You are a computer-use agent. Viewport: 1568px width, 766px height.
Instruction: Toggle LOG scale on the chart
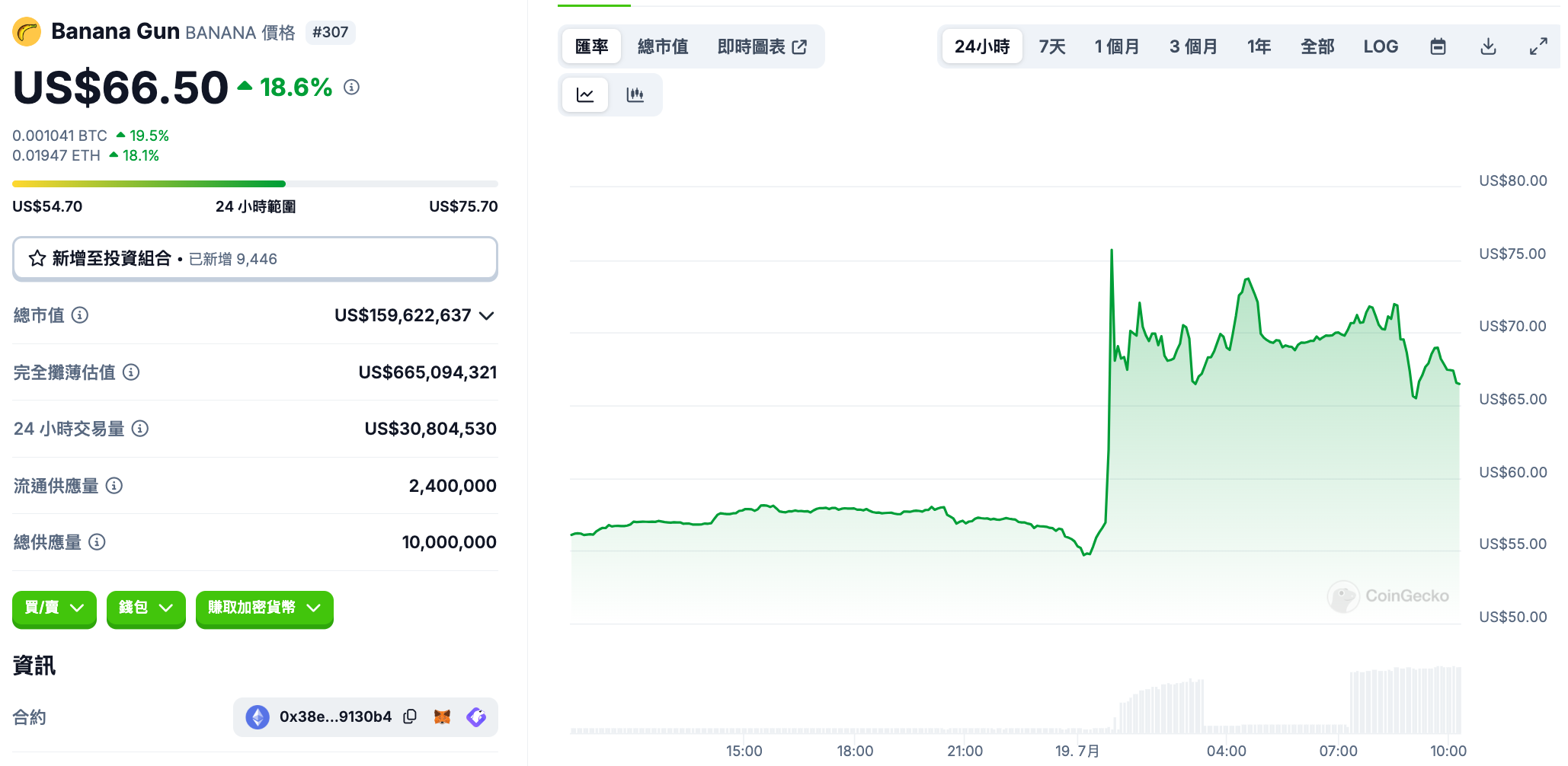click(x=1381, y=46)
